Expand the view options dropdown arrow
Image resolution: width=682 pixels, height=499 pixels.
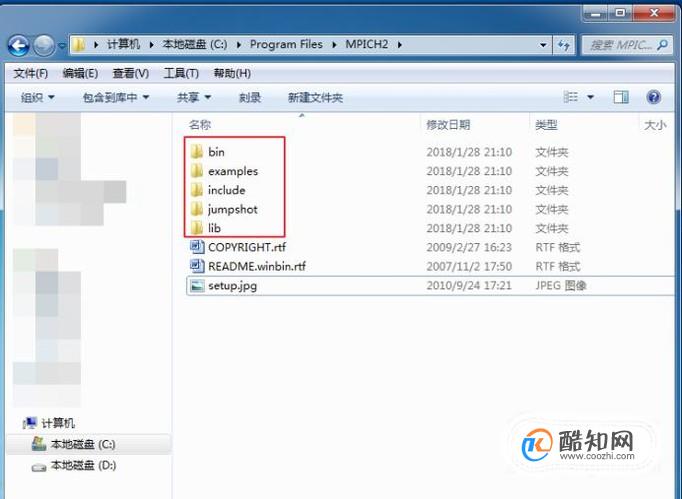click(x=590, y=97)
